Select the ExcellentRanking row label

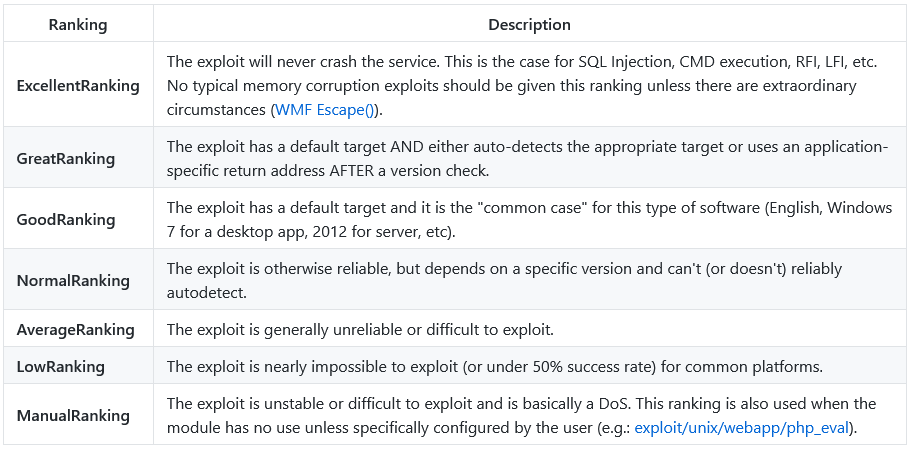click(x=78, y=86)
